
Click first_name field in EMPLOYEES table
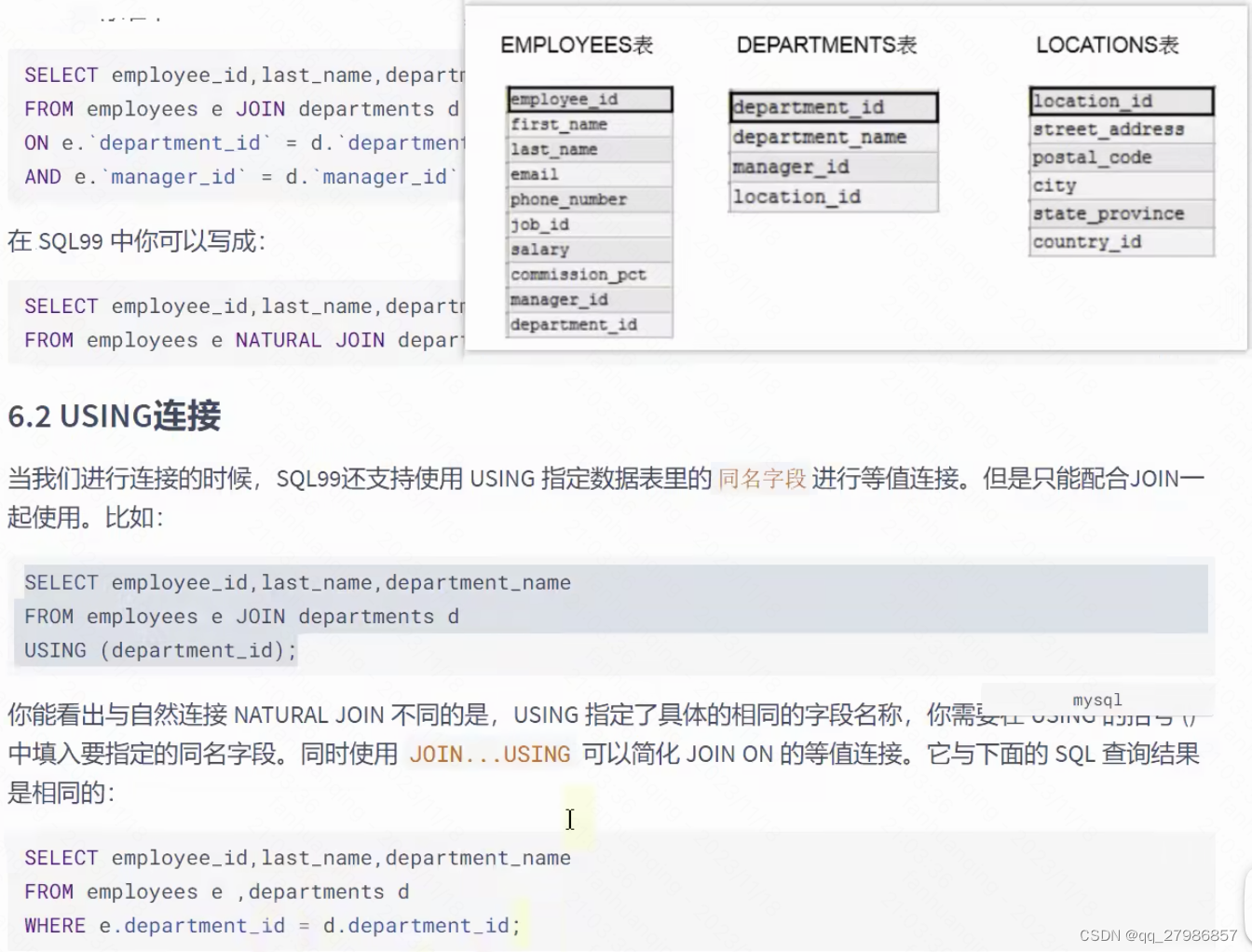pyautogui.click(x=590, y=125)
